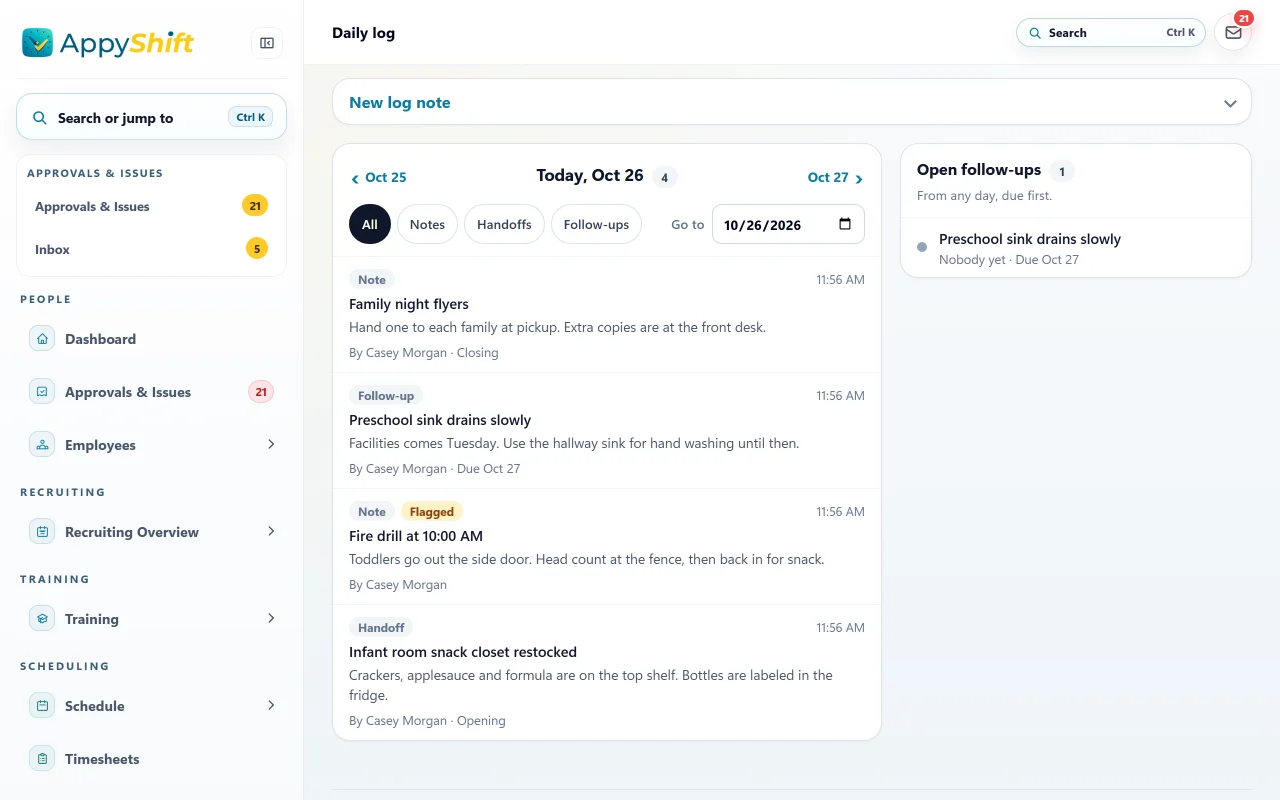Show only Notes entries
The height and width of the screenshot is (800, 1280).
pos(427,224)
